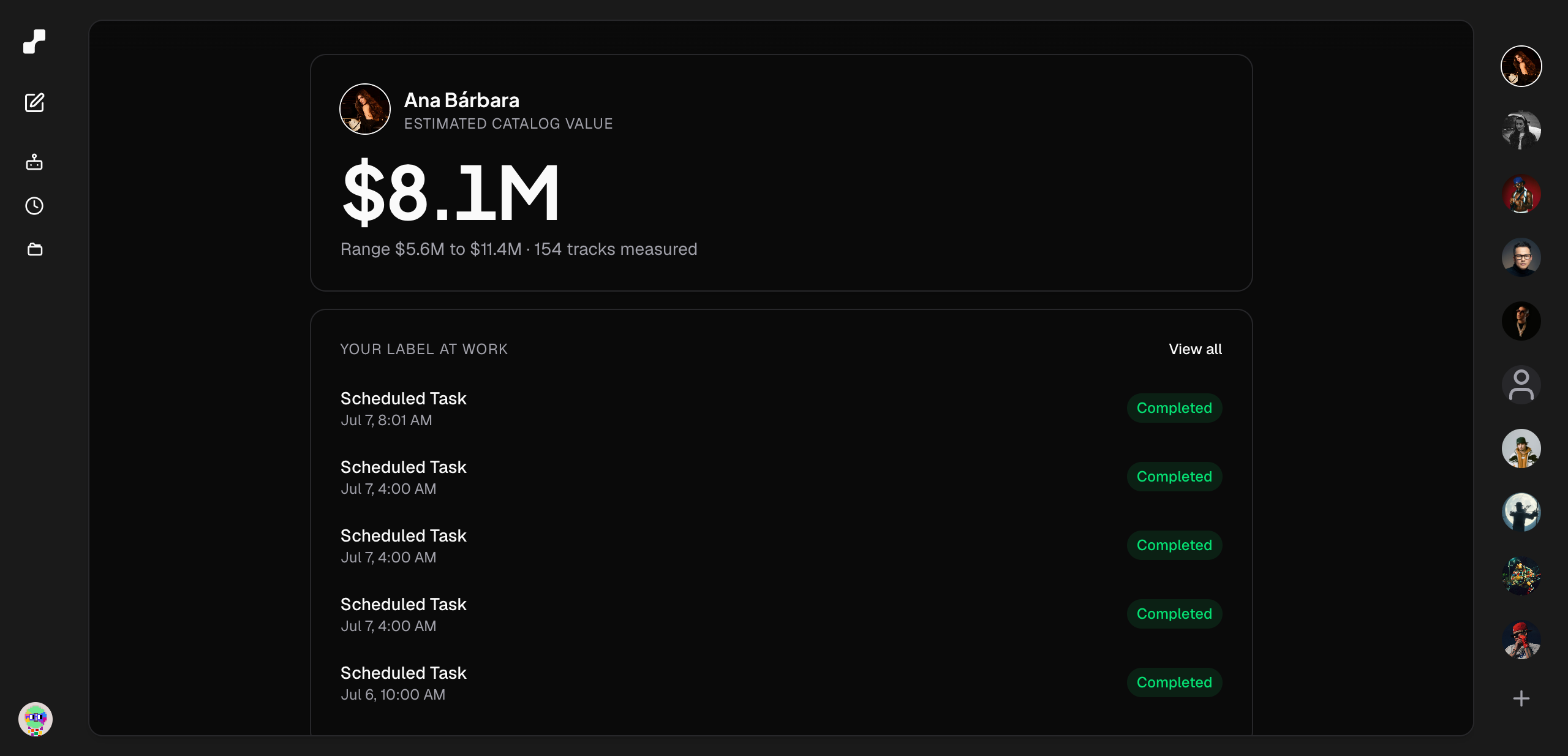The image size is (1568, 756).
Task: Click Ana Bárbara profile picture in header card
Action: pos(365,109)
